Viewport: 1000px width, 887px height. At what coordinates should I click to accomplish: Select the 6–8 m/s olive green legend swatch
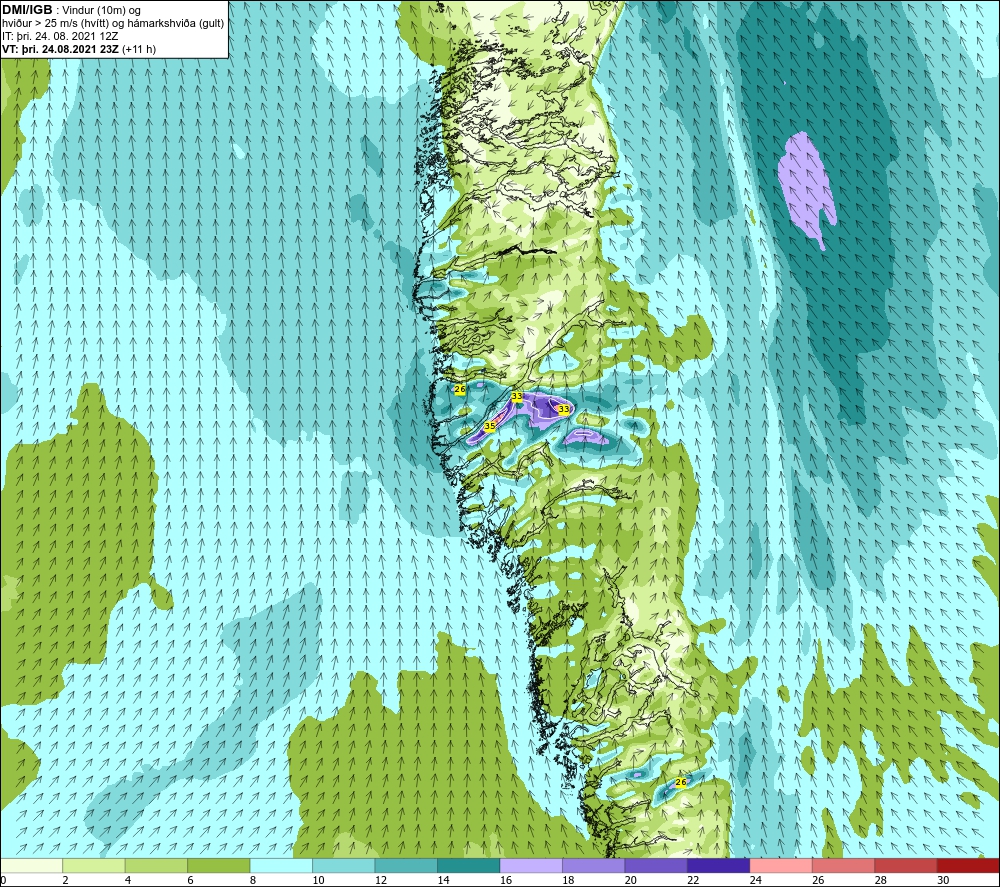tap(219, 865)
